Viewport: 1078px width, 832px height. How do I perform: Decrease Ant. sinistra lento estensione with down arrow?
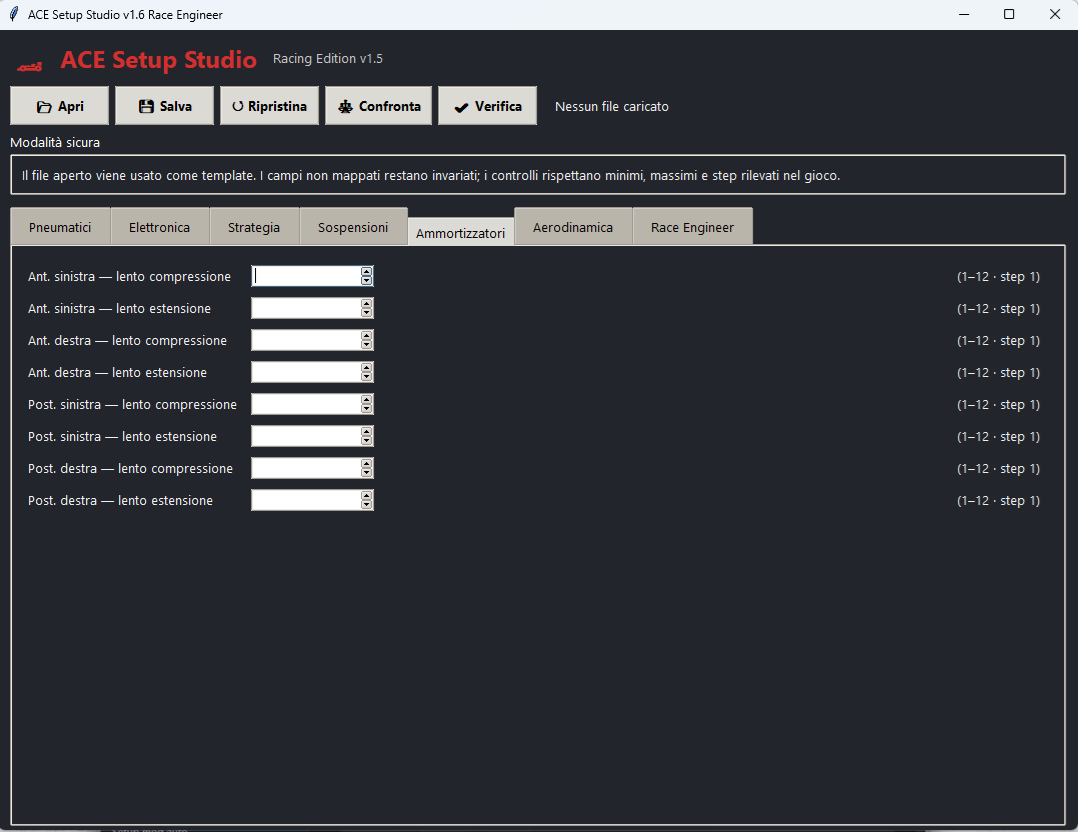coord(366,313)
